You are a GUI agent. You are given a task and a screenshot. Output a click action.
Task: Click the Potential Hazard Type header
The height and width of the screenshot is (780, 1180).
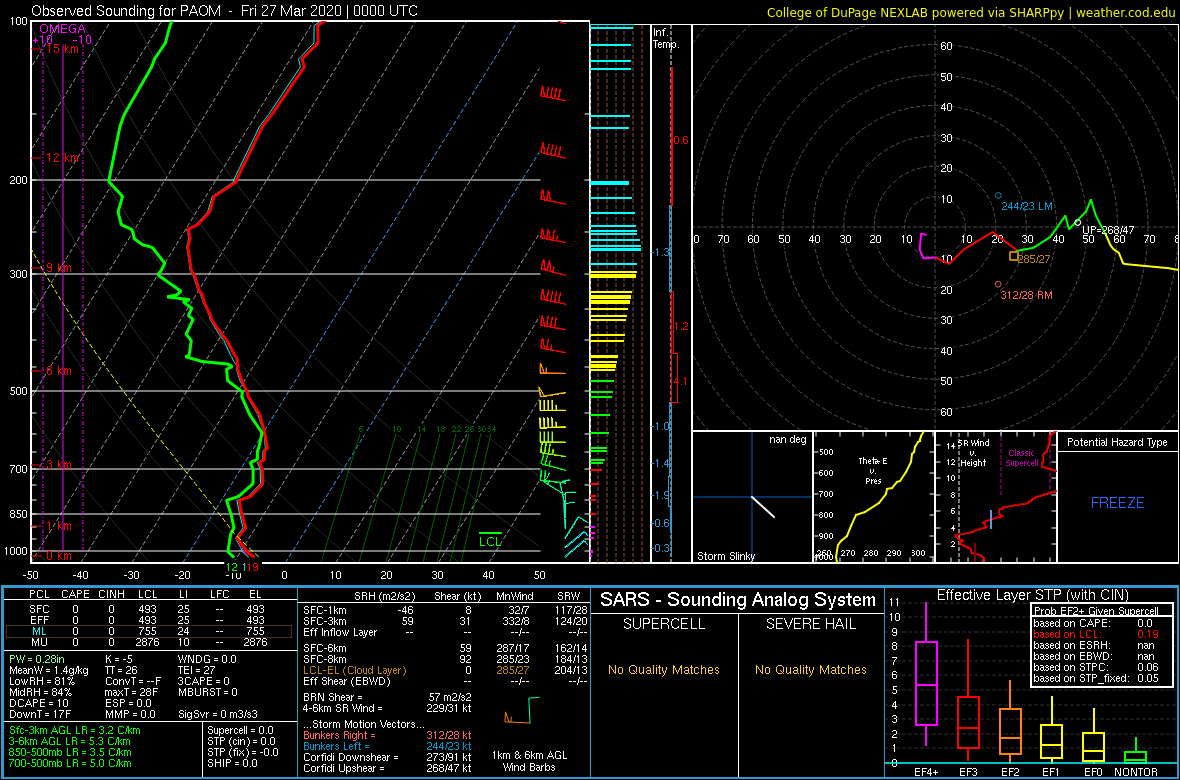point(1117,443)
